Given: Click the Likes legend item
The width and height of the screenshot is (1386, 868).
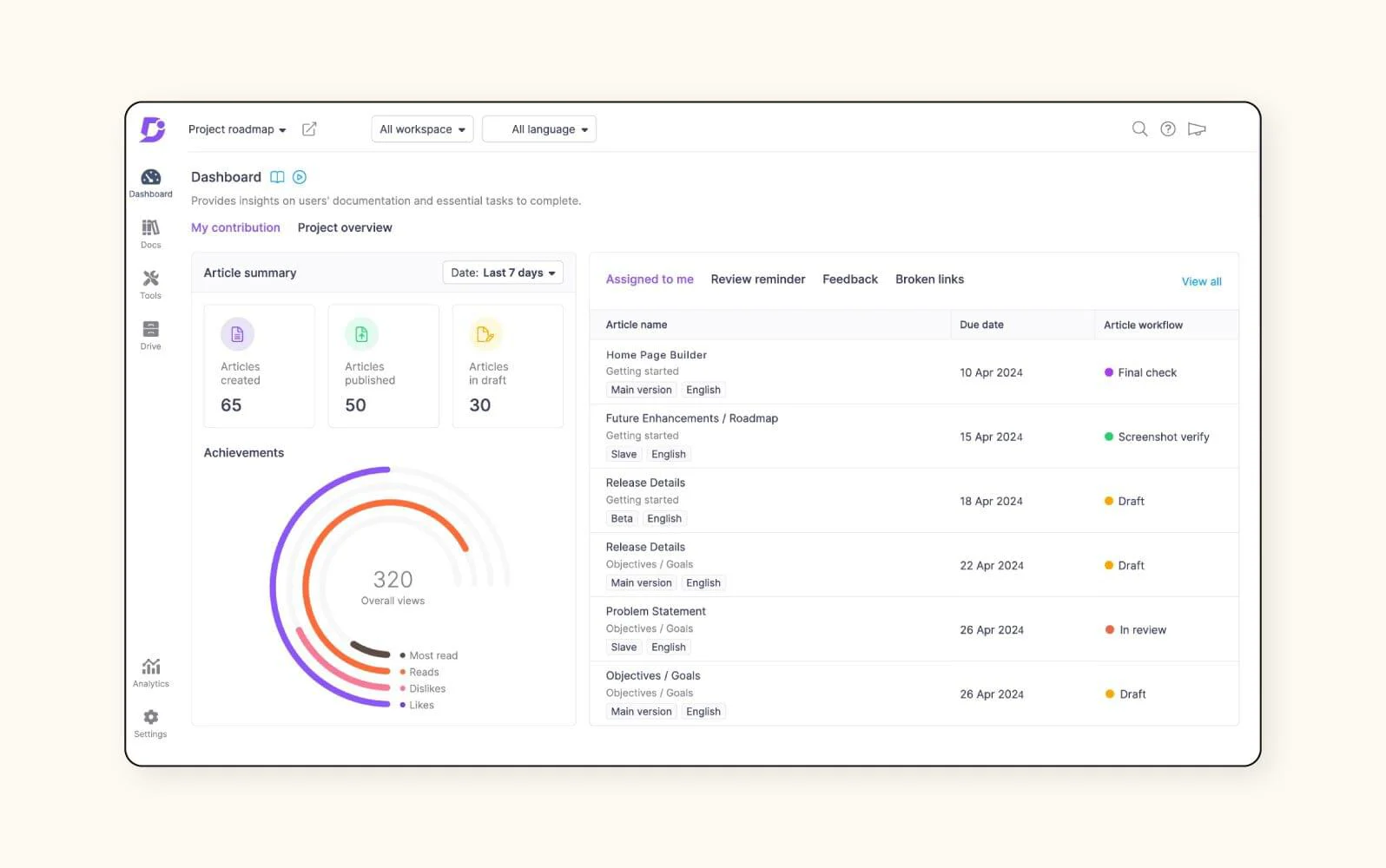Looking at the screenshot, I should point(417,705).
